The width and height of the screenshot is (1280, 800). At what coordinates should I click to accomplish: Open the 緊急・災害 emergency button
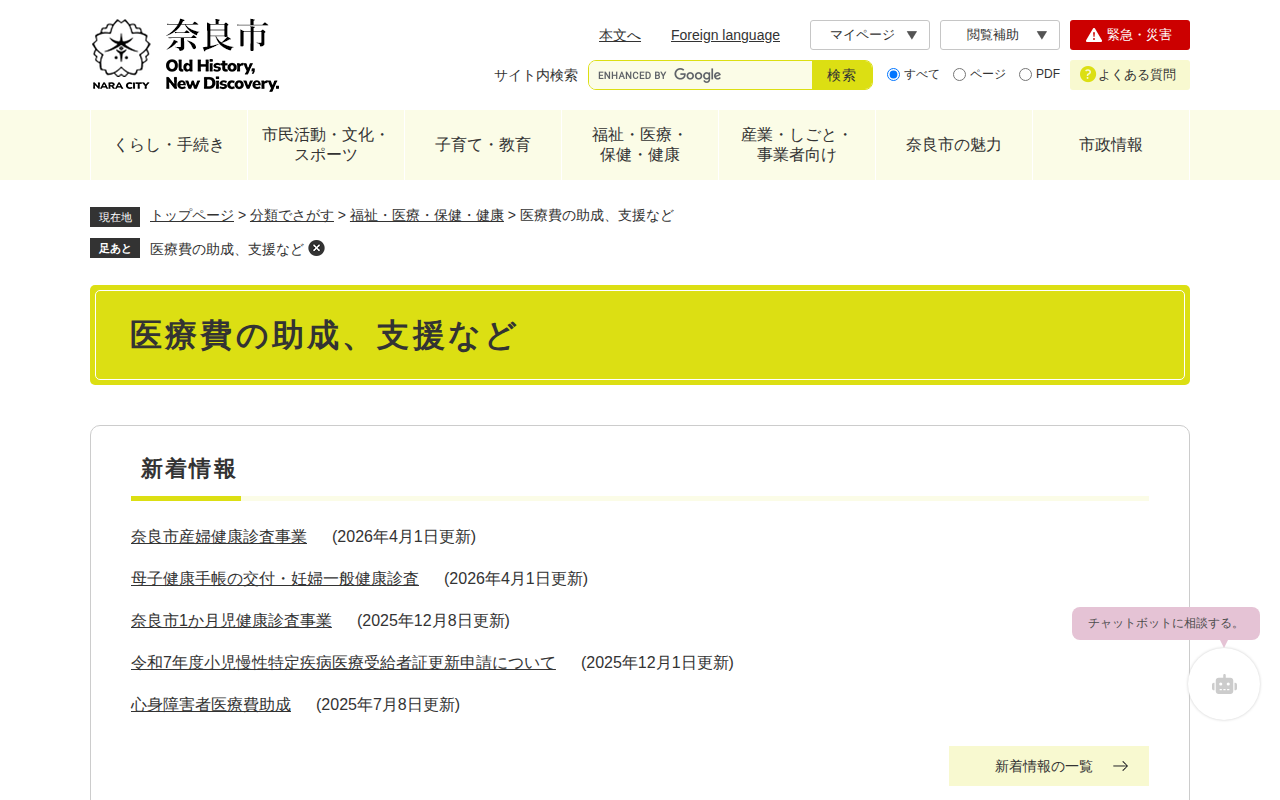coord(1130,35)
